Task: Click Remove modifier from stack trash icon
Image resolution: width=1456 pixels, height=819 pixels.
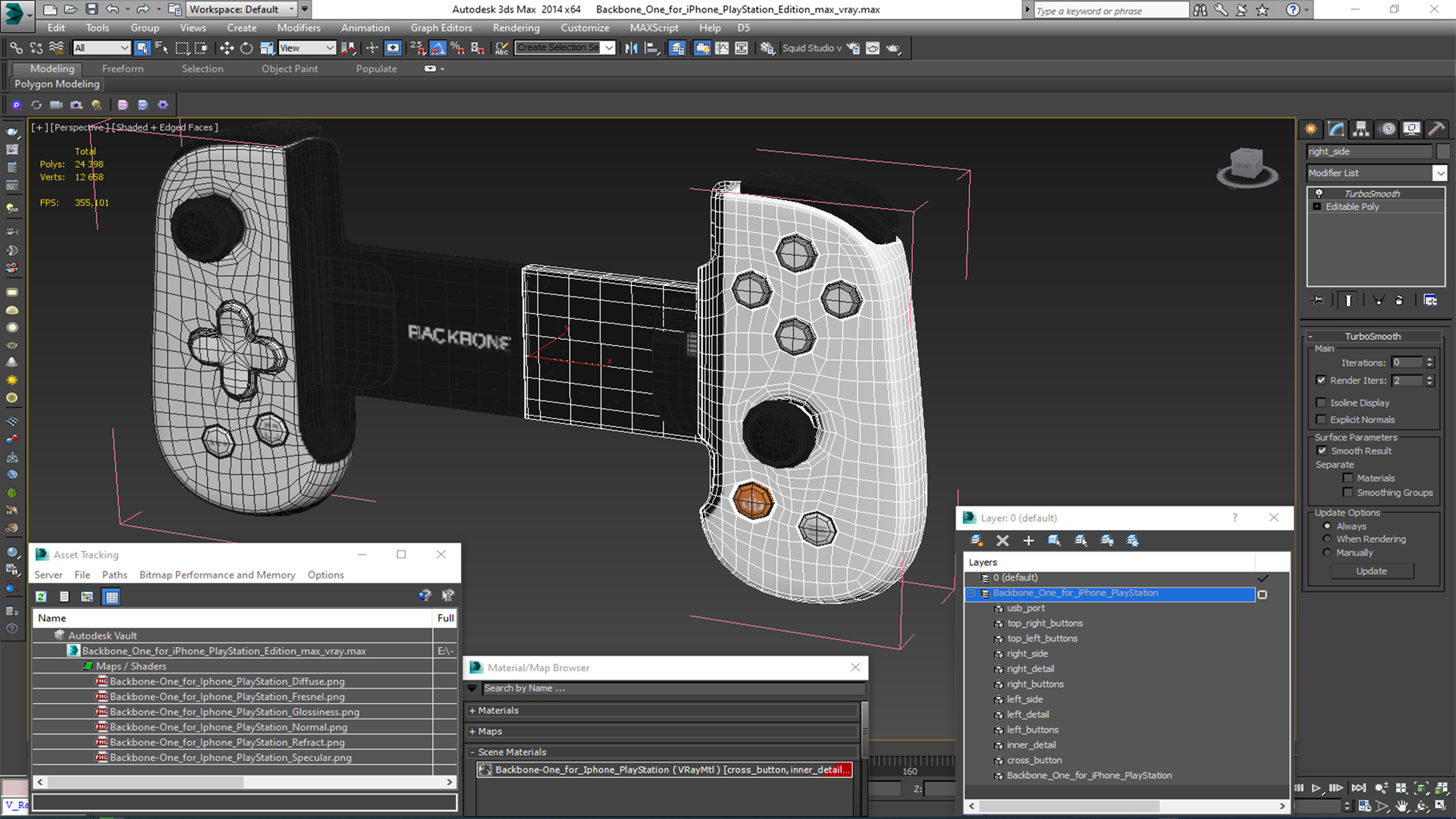Action: click(x=1399, y=300)
